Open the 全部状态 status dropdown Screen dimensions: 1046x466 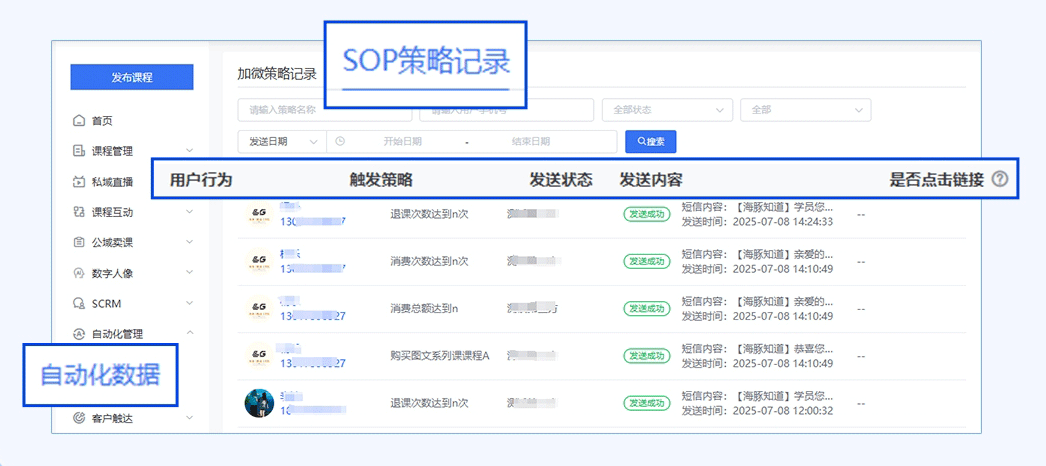(x=667, y=110)
